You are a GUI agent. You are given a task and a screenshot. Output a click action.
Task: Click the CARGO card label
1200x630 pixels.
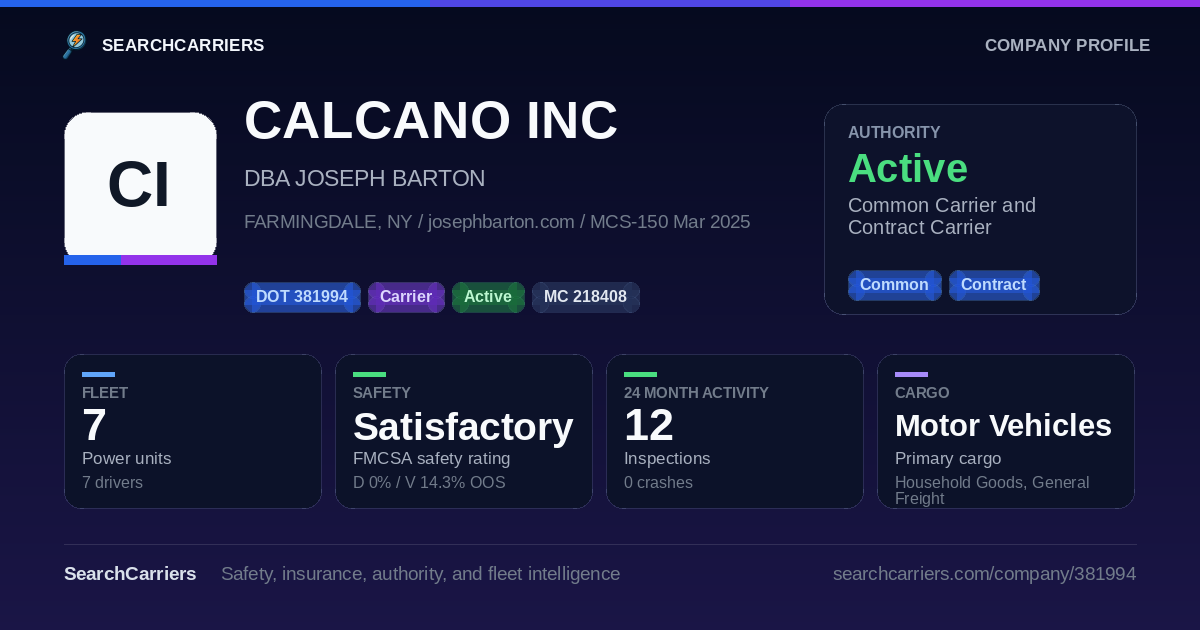tap(922, 393)
